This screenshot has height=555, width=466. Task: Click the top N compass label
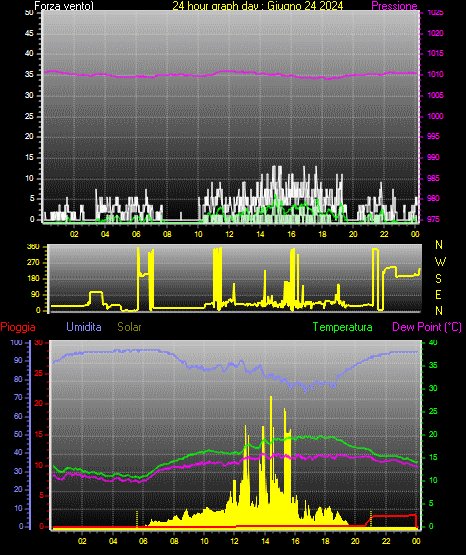click(x=439, y=245)
